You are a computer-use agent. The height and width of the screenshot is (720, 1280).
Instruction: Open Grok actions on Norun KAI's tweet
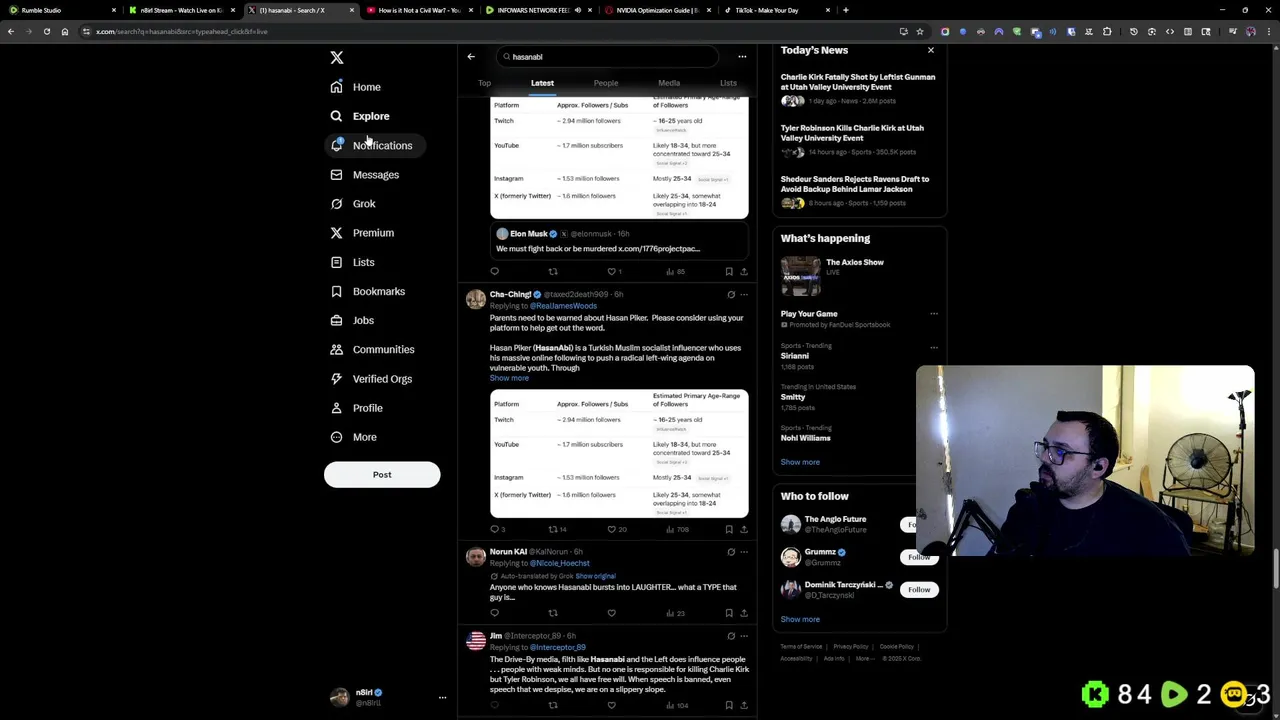[x=731, y=552]
